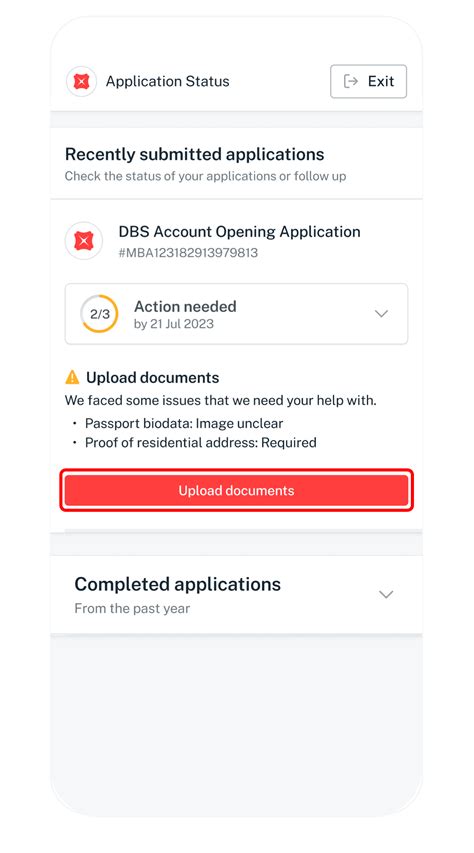Select the Application Status header title

click(168, 82)
